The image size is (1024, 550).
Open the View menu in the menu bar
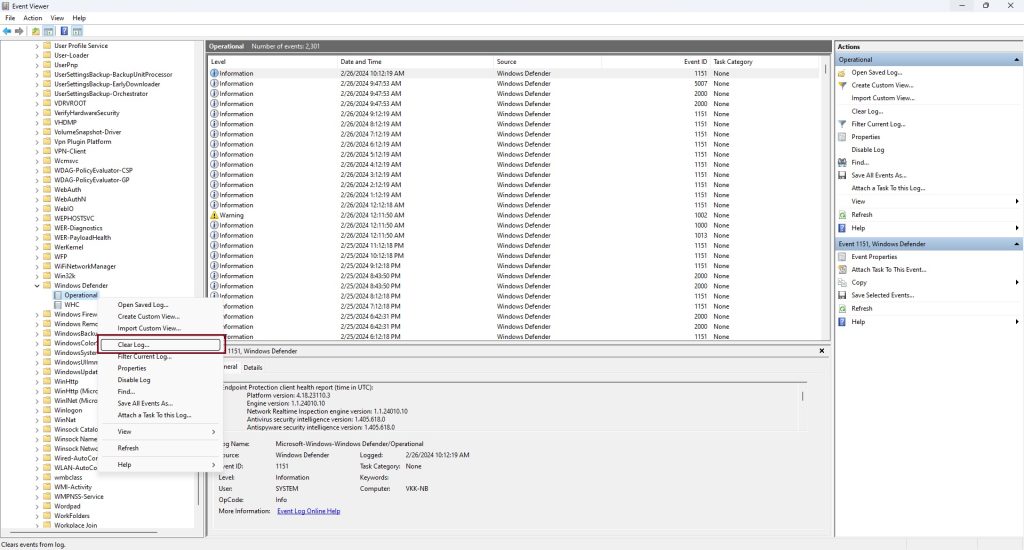(x=57, y=18)
